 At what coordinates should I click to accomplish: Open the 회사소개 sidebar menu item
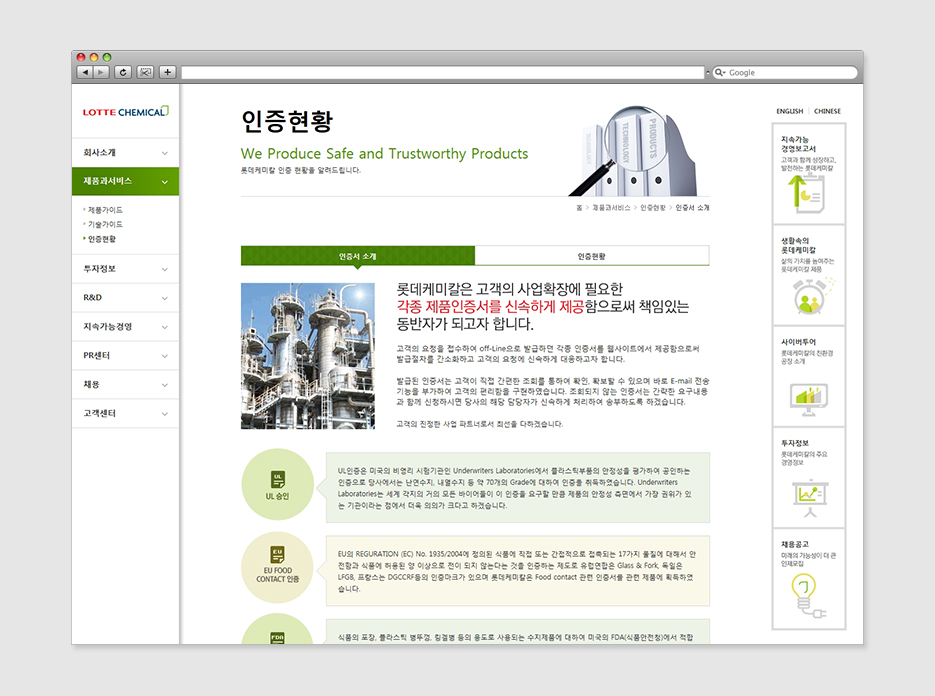(x=125, y=153)
